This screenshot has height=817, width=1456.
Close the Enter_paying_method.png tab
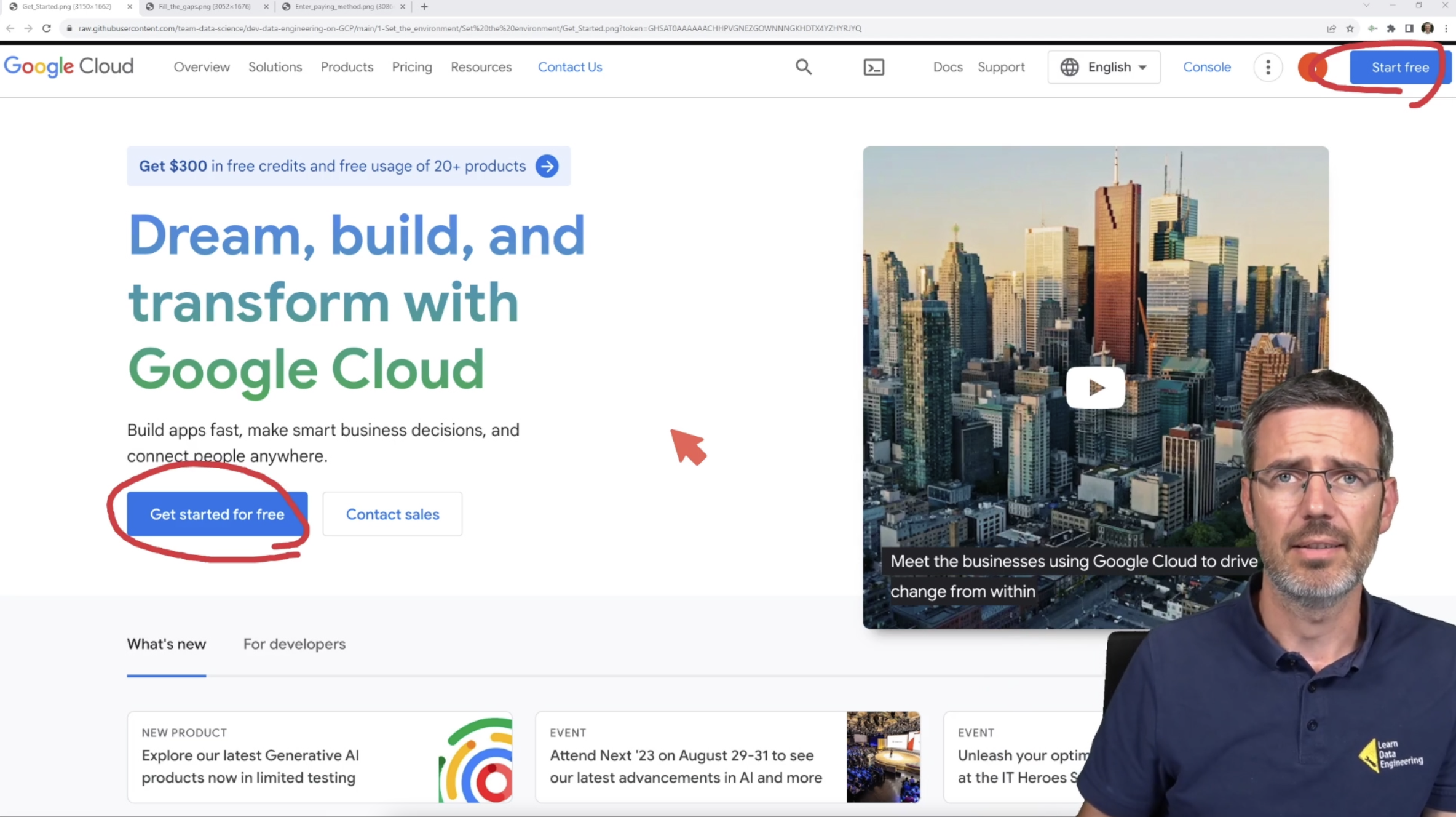(x=403, y=7)
